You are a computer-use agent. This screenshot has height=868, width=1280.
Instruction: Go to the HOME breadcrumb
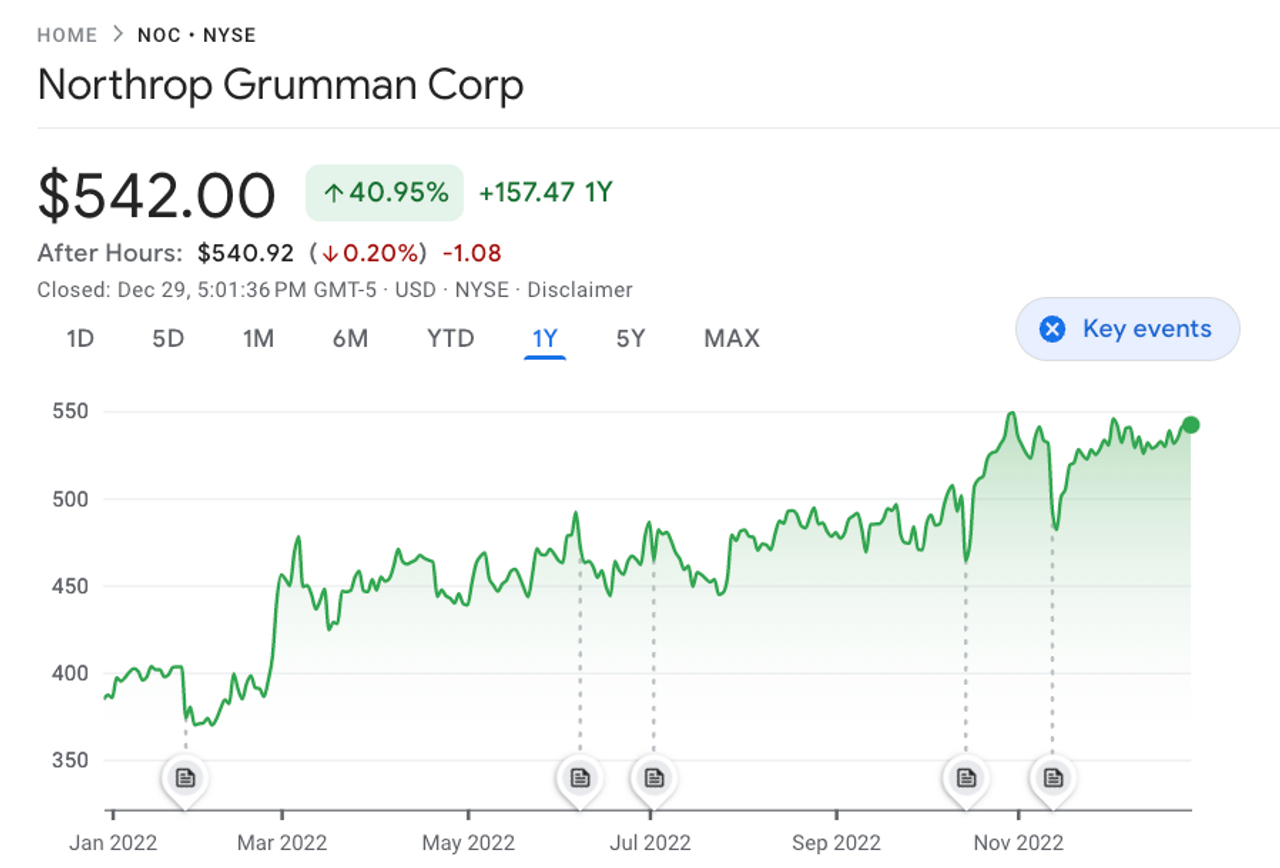(x=67, y=36)
